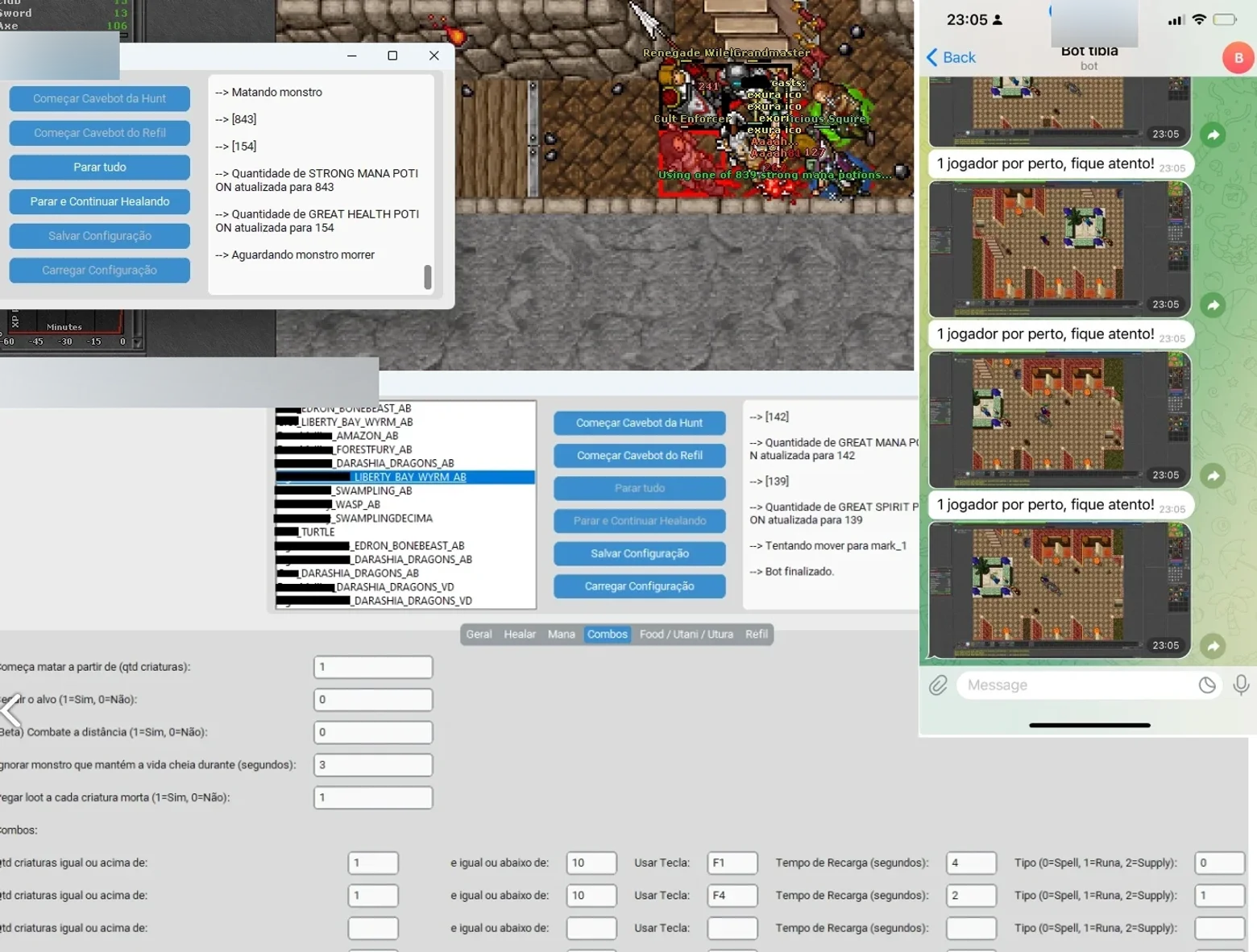Select the SWAMPLINGDECIMA entry in the hunt list
Screen dimensions: 1257x952
click(405, 519)
